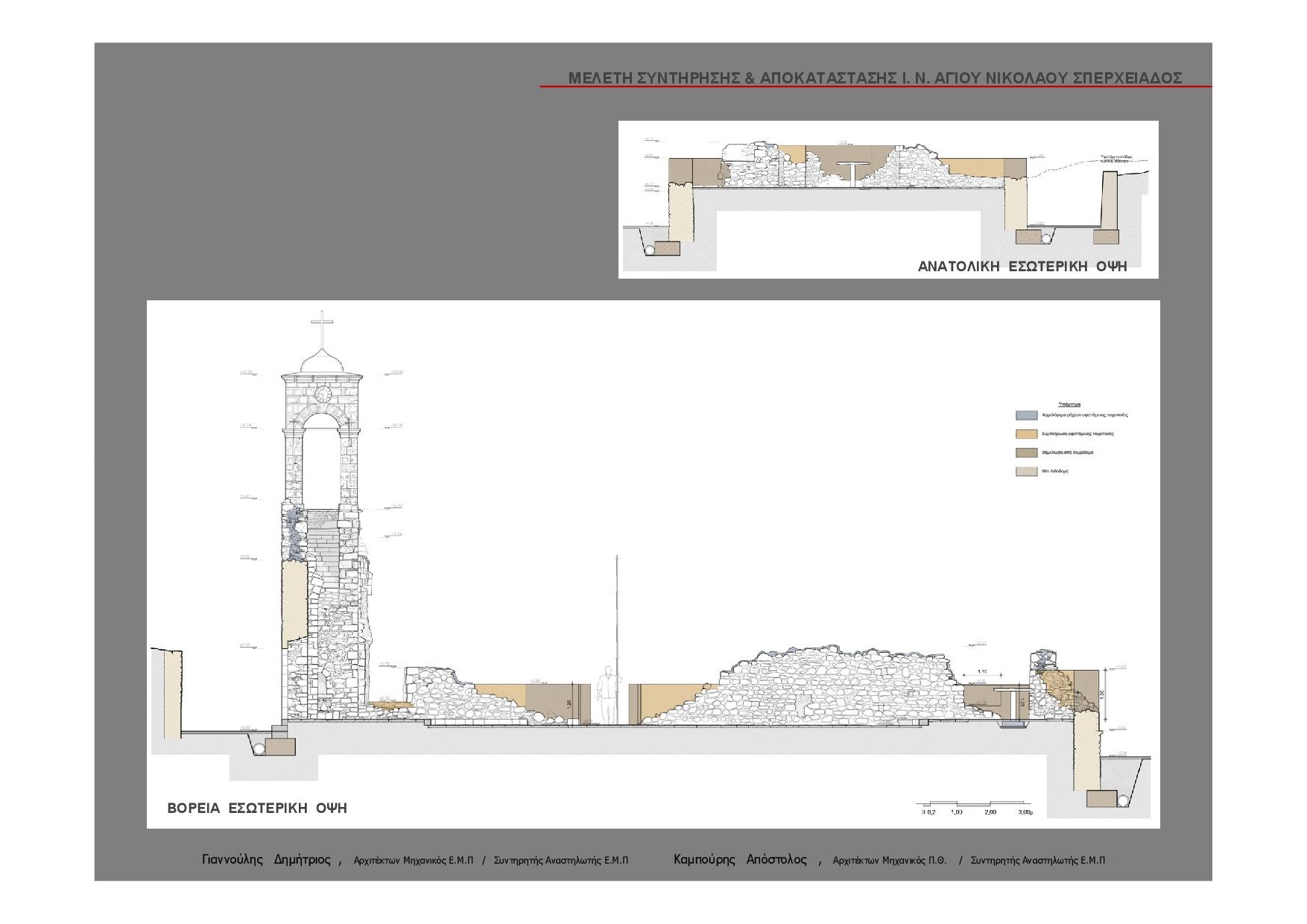
Task: Click the light beige legend color swatch
Action: click(x=1026, y=471)
